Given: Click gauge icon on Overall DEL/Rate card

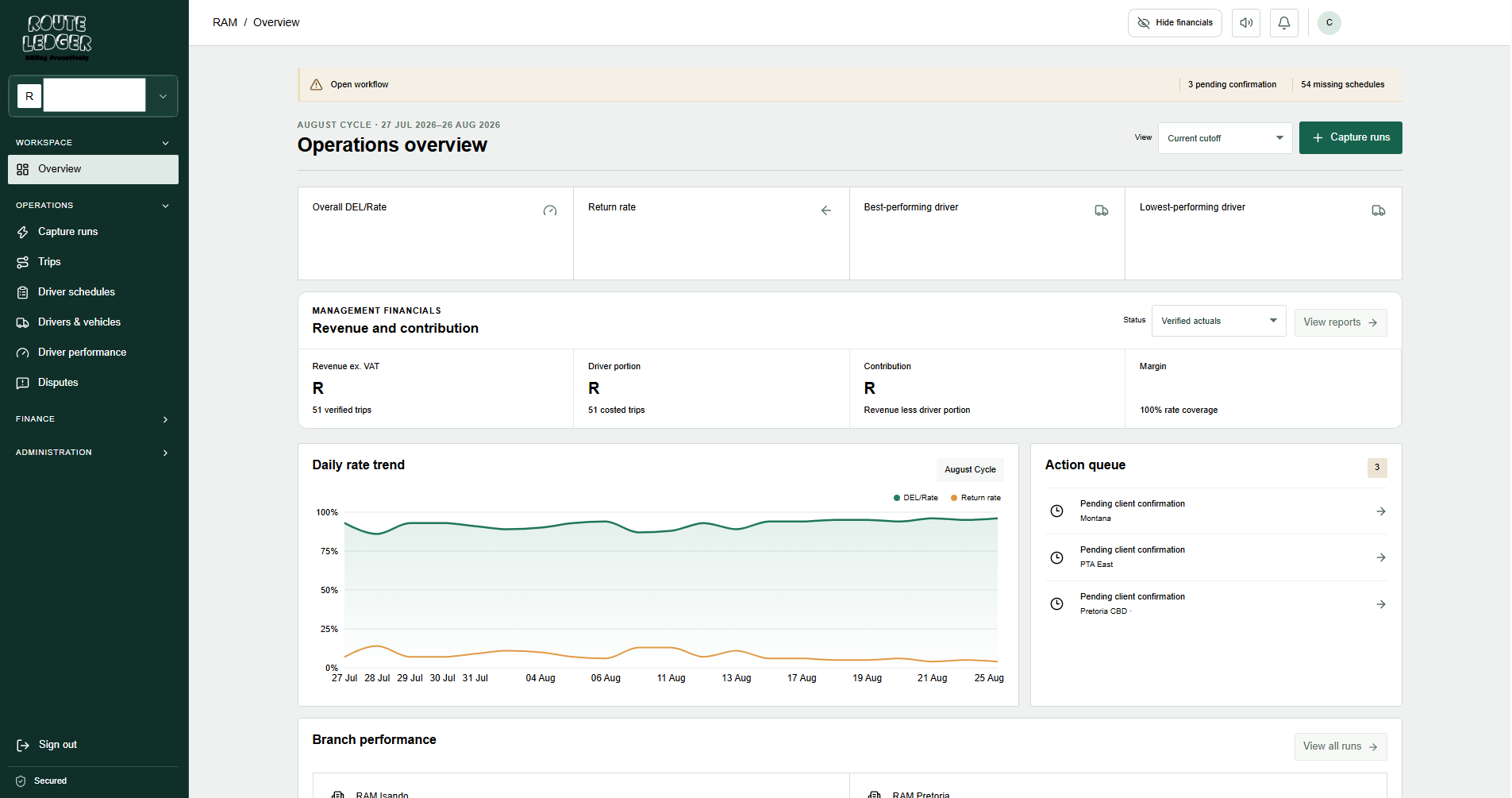Looking at the screenshot, I should point(550,210).
